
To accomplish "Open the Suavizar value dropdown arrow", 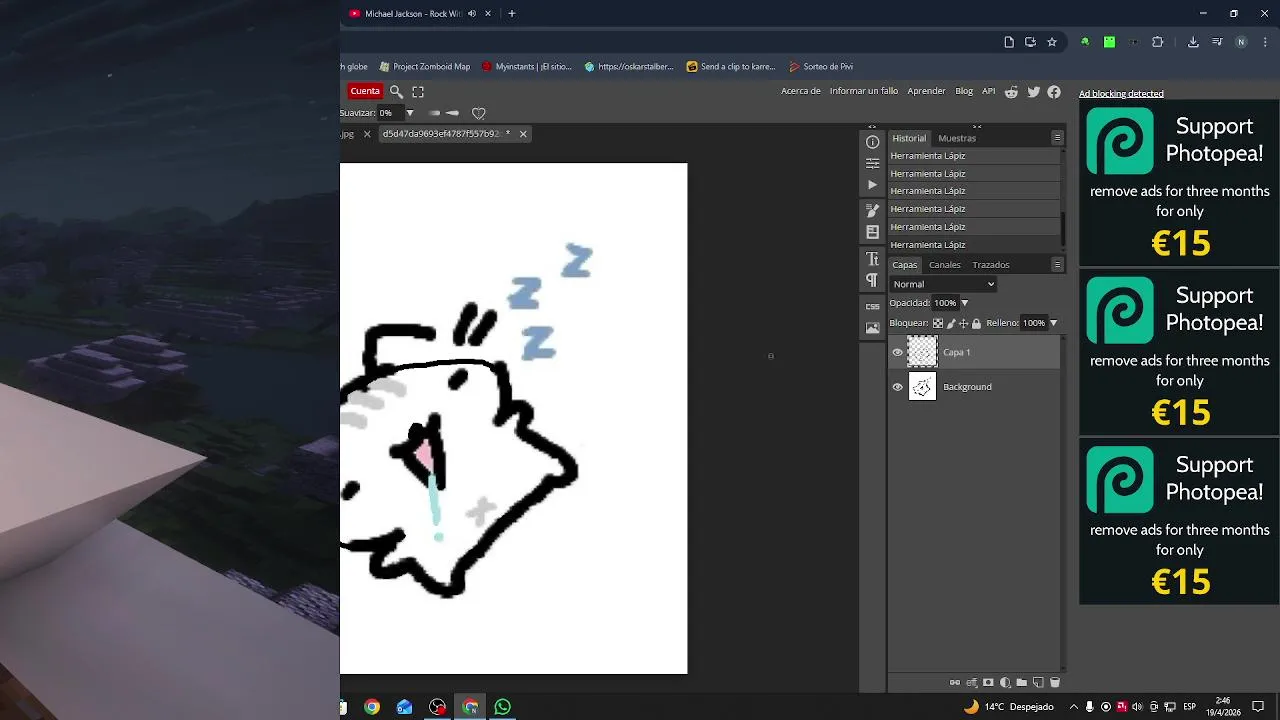I will tap(409, 113).
